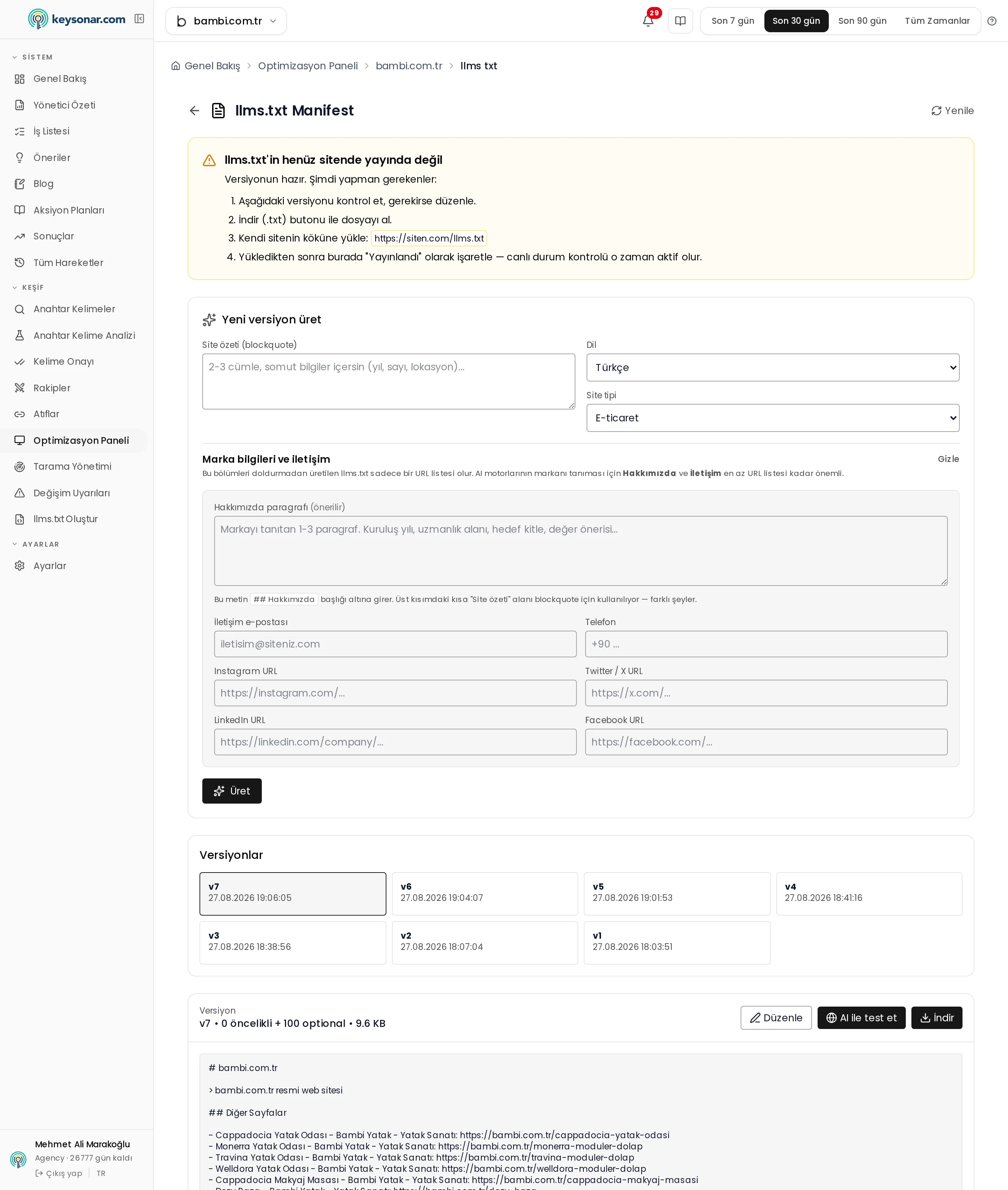Click the Sonuçlar trend icon
Image resolution: width=1008 pixels, height=1190 pixels.
[20, 237]
